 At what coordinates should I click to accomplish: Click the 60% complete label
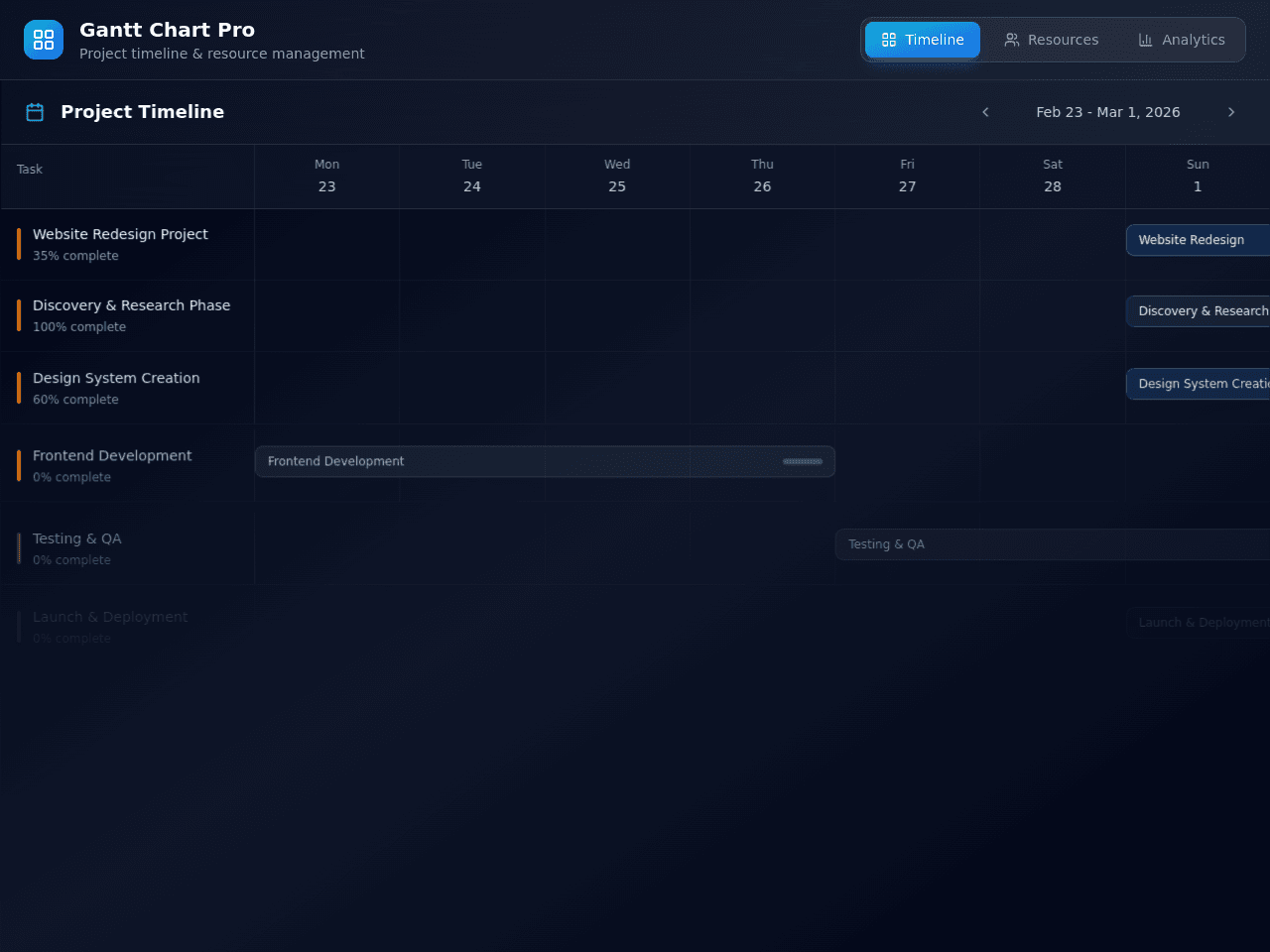tap(75, 400)
